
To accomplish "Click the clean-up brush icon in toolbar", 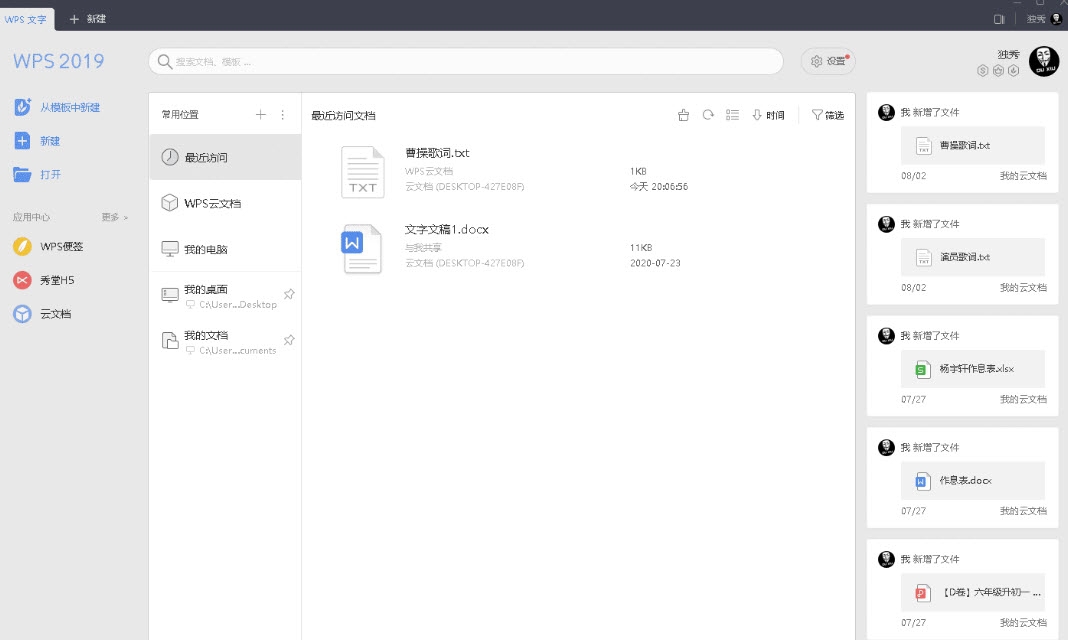I will point(684,115).
